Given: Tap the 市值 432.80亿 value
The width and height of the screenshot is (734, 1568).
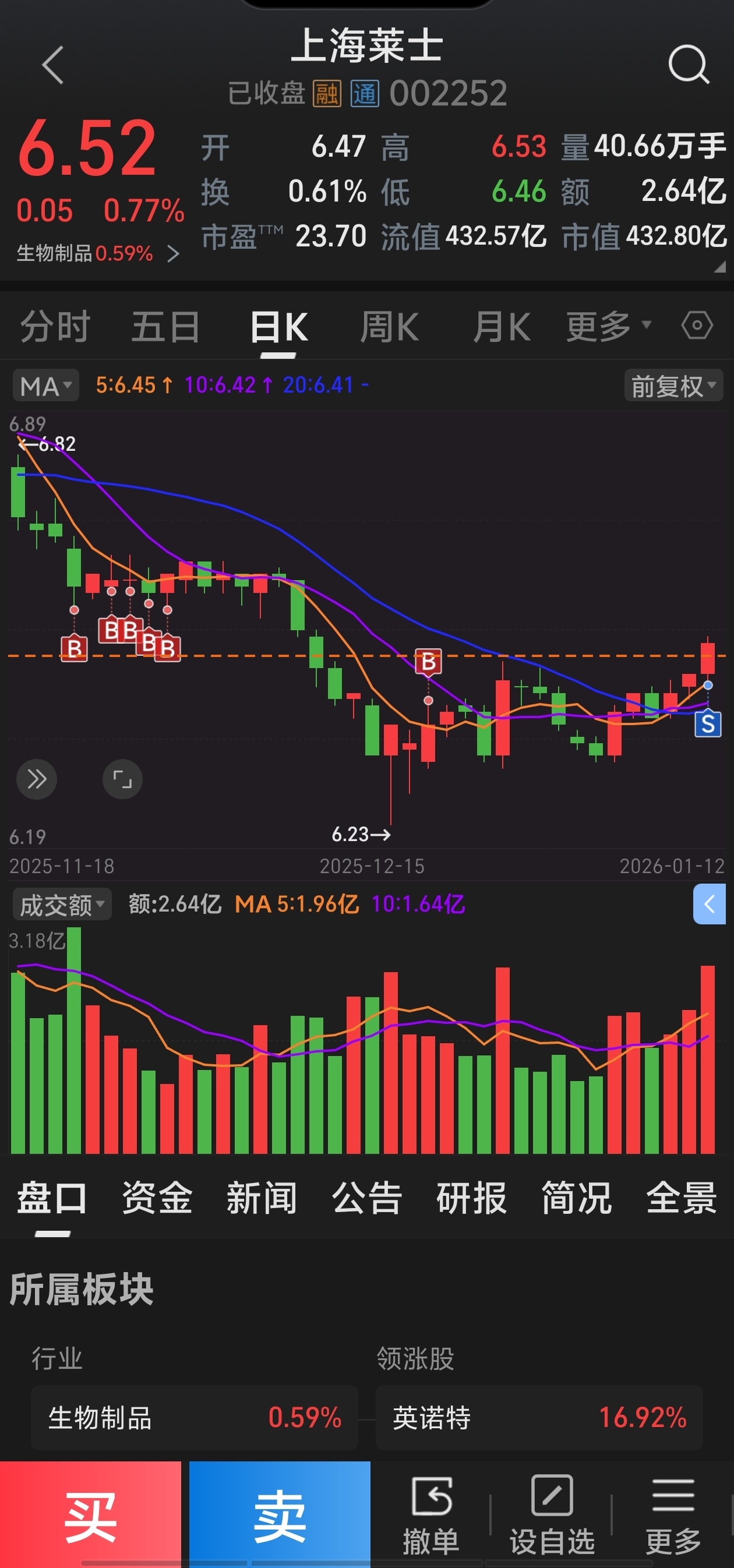Looking at the screenshot, I should (677, 236).
